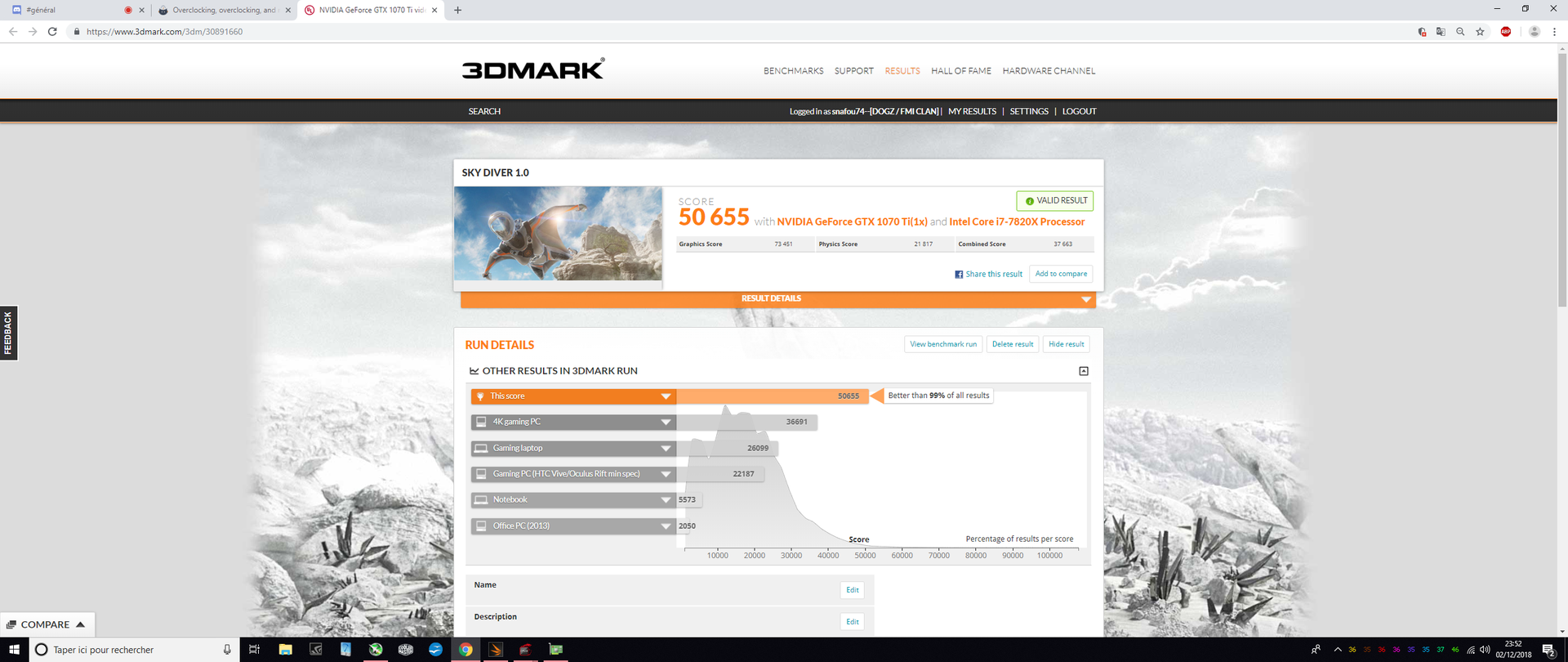
Task: Click Share this result
Action: coord(994,275)
